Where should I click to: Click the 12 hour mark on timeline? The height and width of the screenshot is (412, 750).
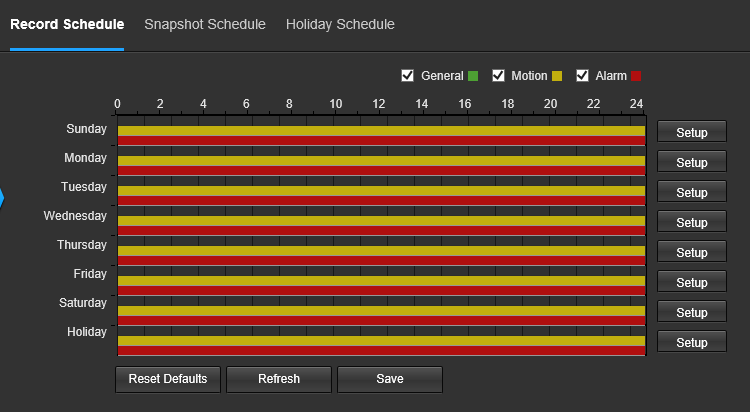tap(379, 104)
